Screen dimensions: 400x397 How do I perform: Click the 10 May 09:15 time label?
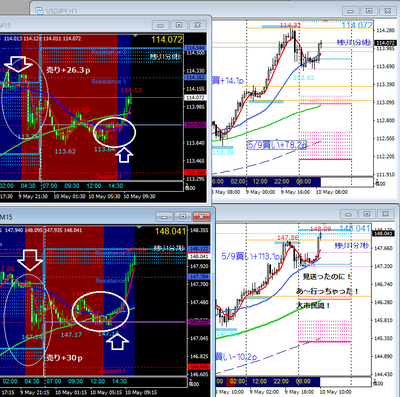[141, 392]
